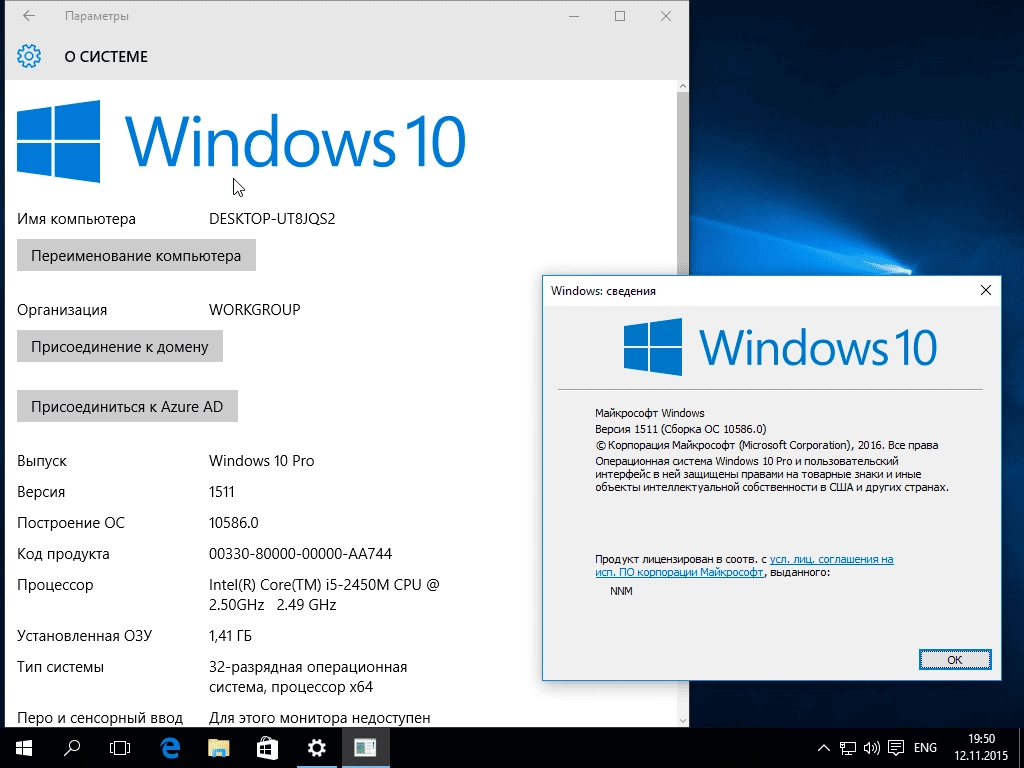Open the Store from taskbar
The image size is (1024, 768).
[267, 748]
